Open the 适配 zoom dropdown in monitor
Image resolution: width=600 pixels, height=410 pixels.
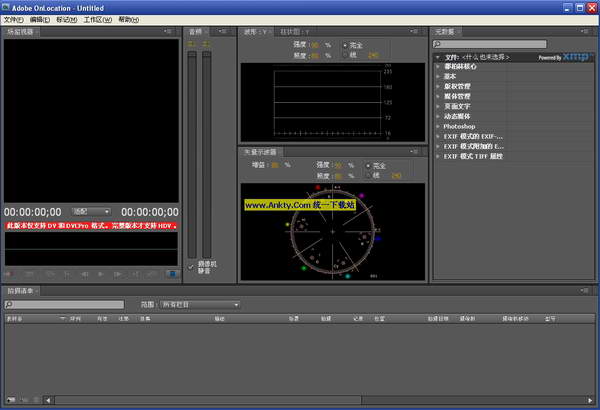click(x=92, y=212)
